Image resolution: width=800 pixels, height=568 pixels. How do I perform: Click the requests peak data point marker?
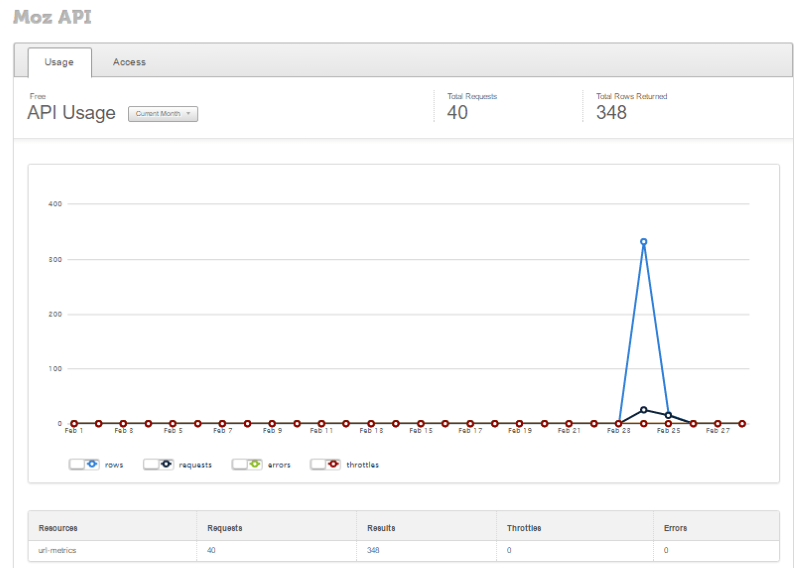click(x=643, y=410)
